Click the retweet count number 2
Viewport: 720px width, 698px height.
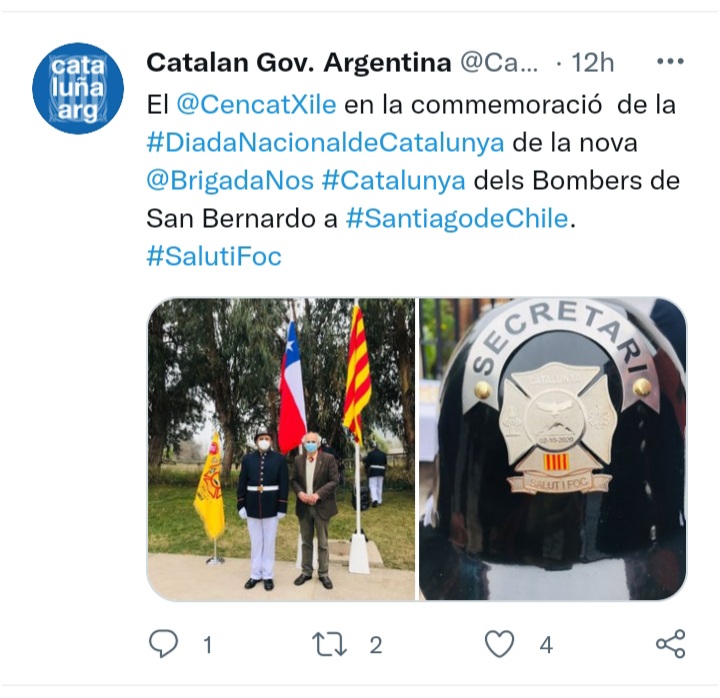(x=376, y=645)
